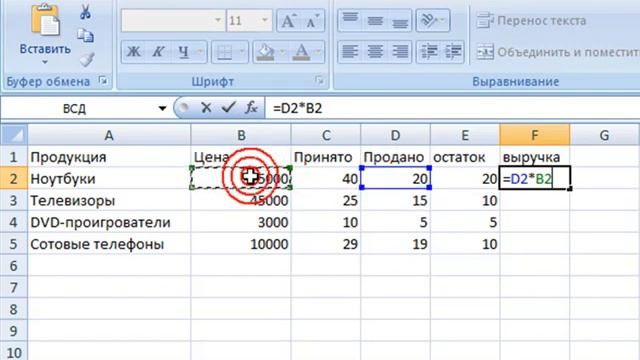640x360 pixels.
Task: Click the Принято value 29
Action: point(326,244)
